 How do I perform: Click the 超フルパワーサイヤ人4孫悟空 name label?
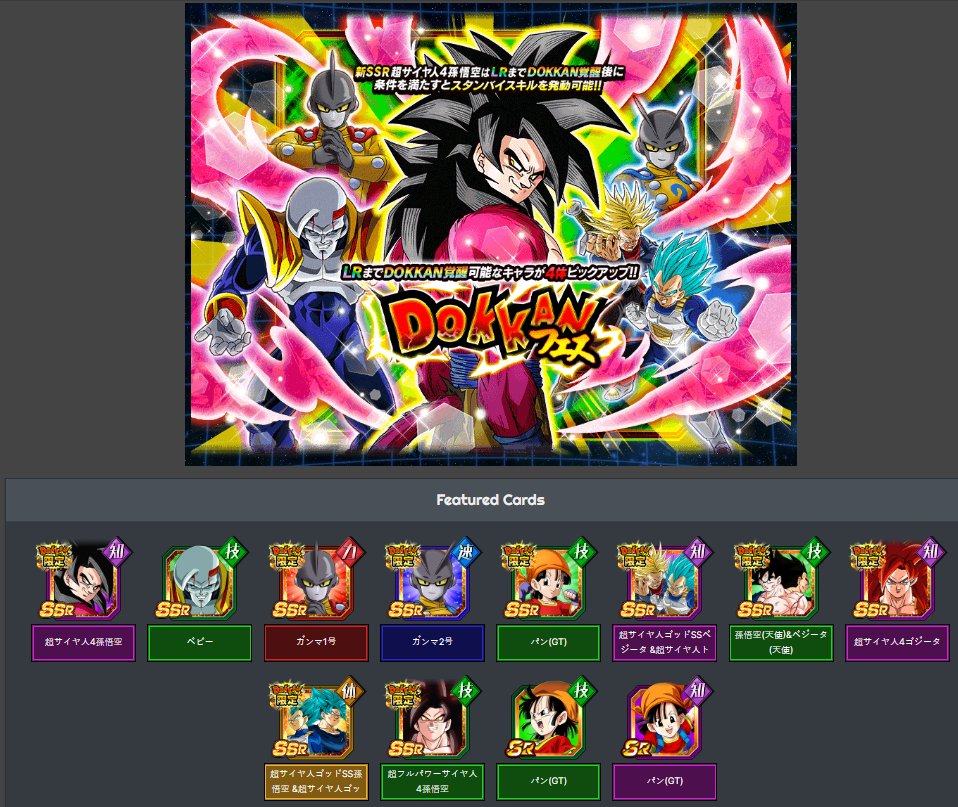click(x=432, y=781)
